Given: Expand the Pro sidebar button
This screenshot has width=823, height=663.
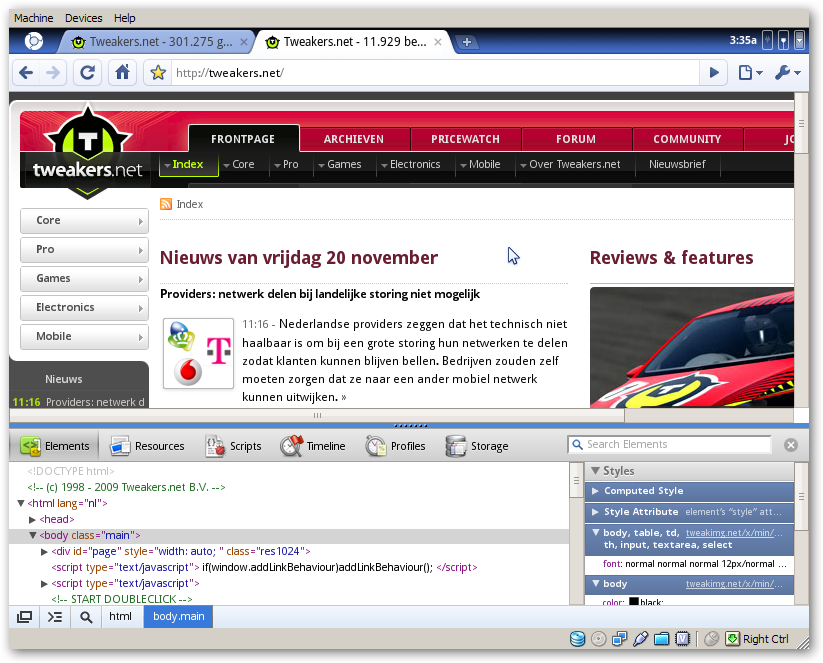Looking at the screenshot, I should click(85, 249).
